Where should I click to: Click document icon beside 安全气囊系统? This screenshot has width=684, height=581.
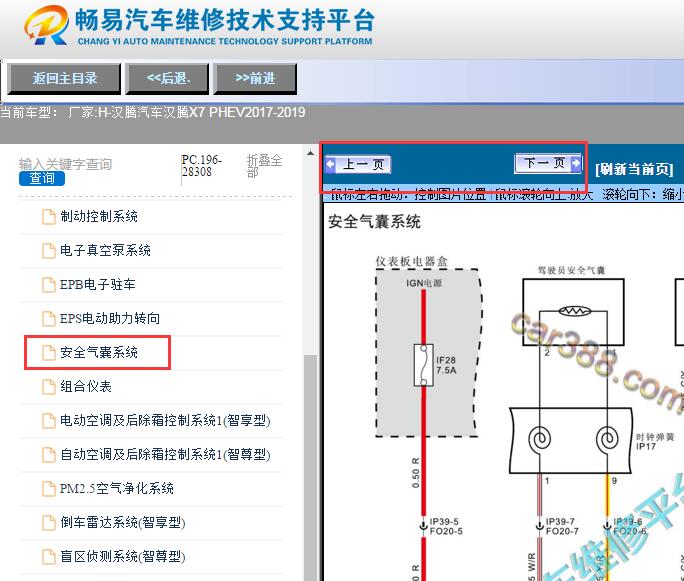point(48,353)
